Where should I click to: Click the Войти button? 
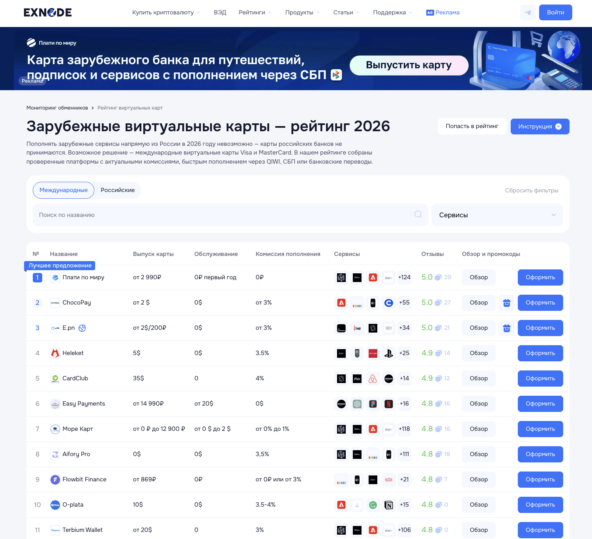click(555, 12)
